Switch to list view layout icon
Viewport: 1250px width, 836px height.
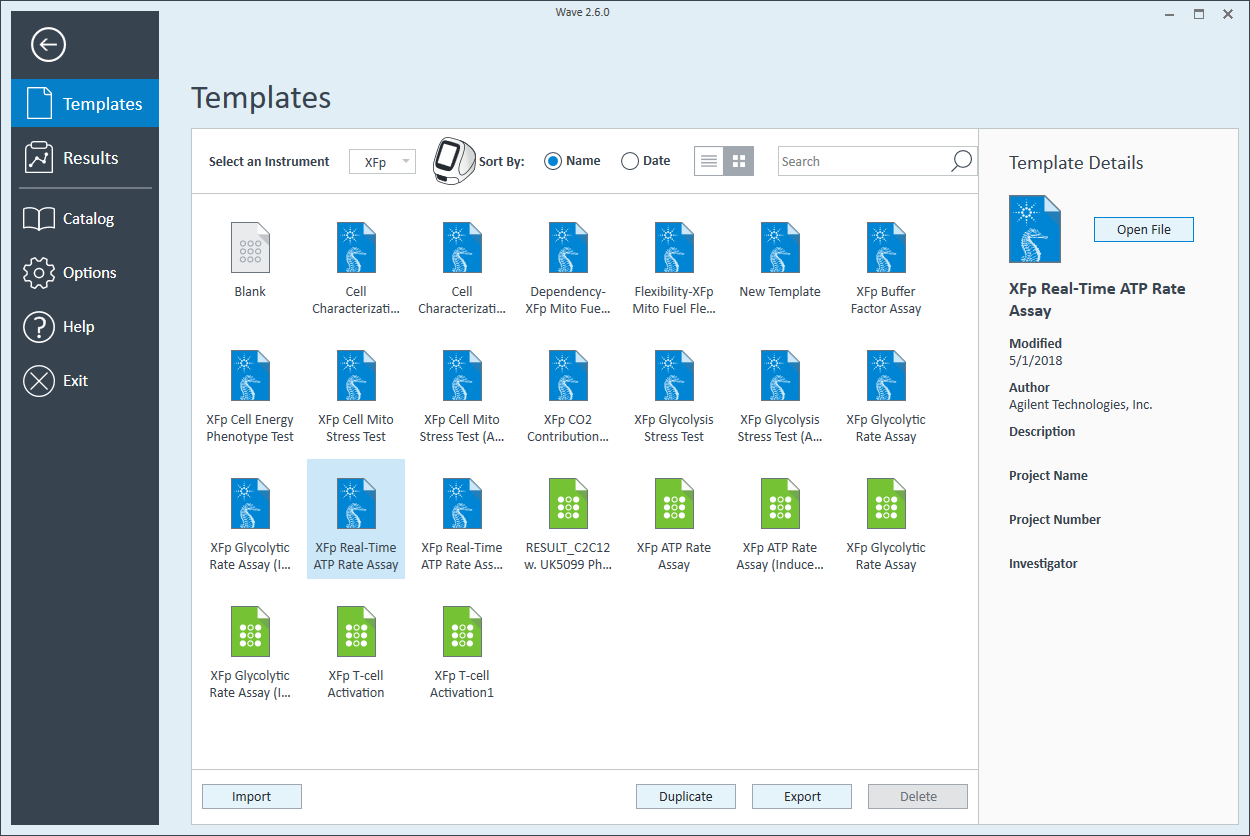709,161
